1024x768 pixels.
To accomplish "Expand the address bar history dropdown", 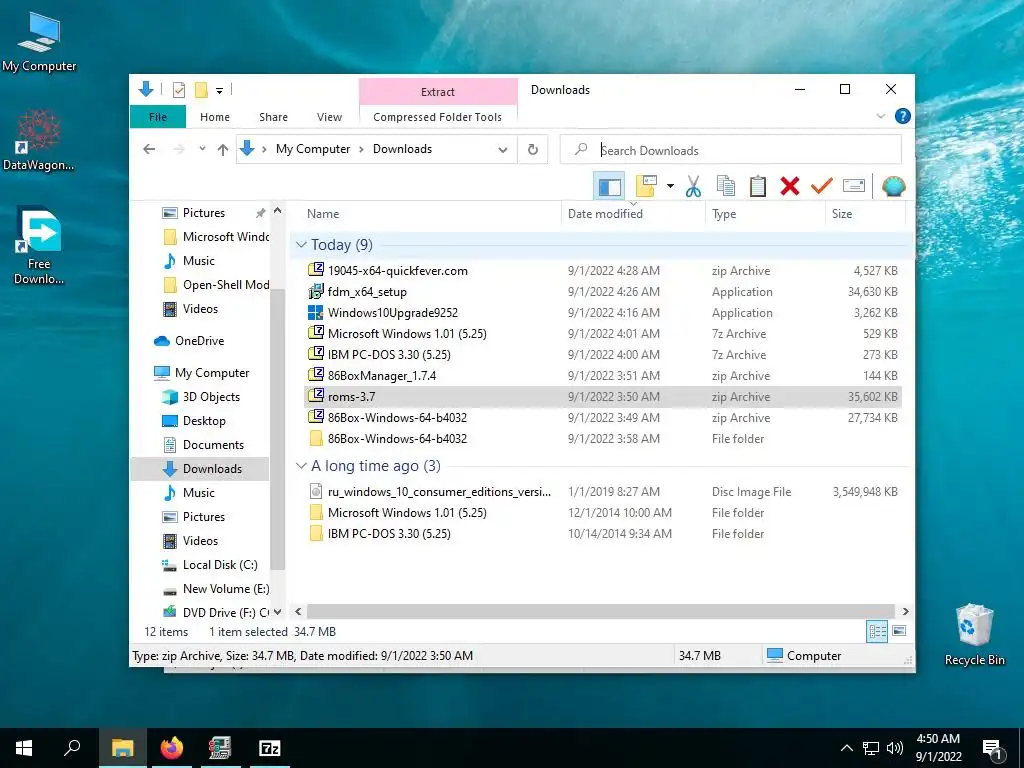I will coord(503,150).
